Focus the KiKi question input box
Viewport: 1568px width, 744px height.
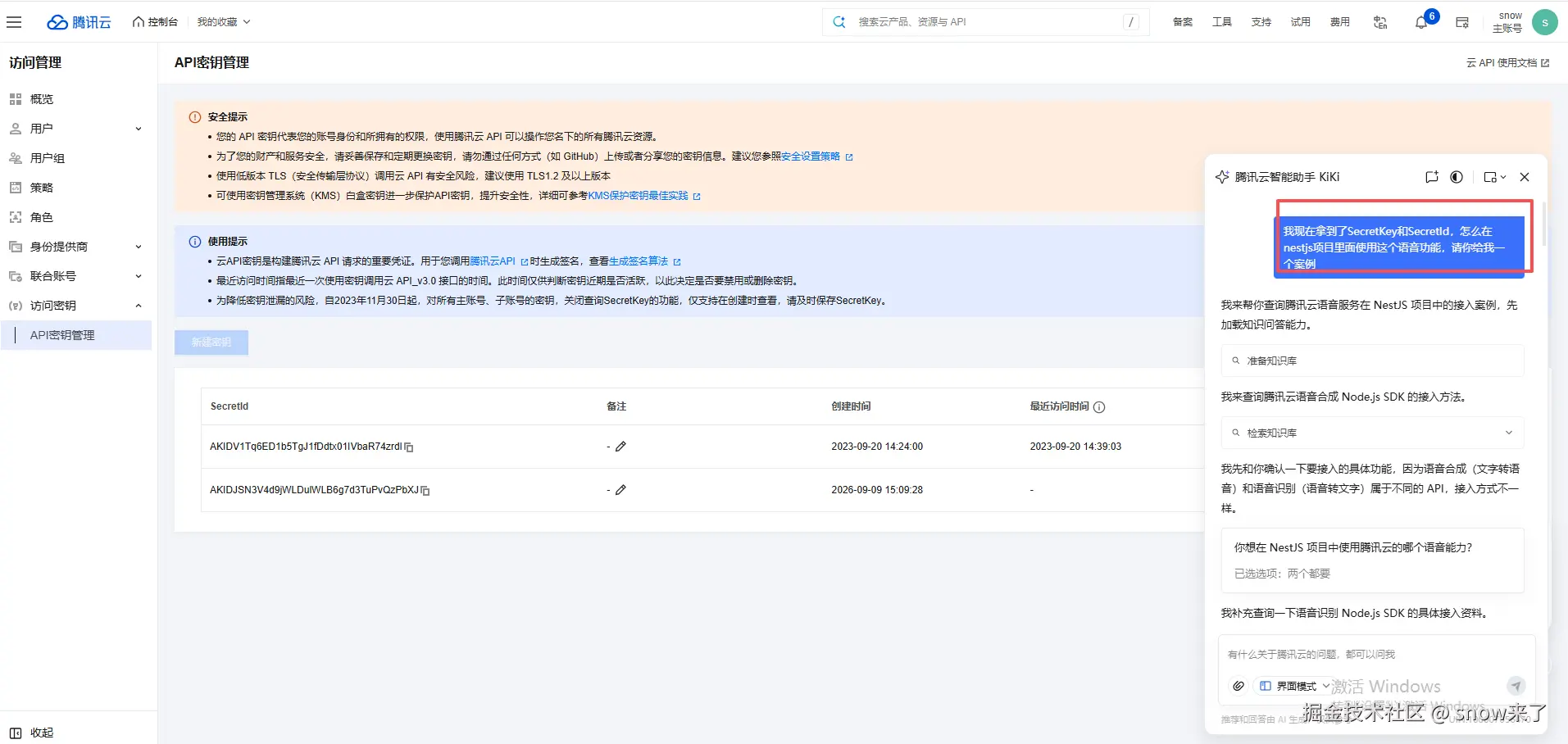click(x=1376, y=654)
